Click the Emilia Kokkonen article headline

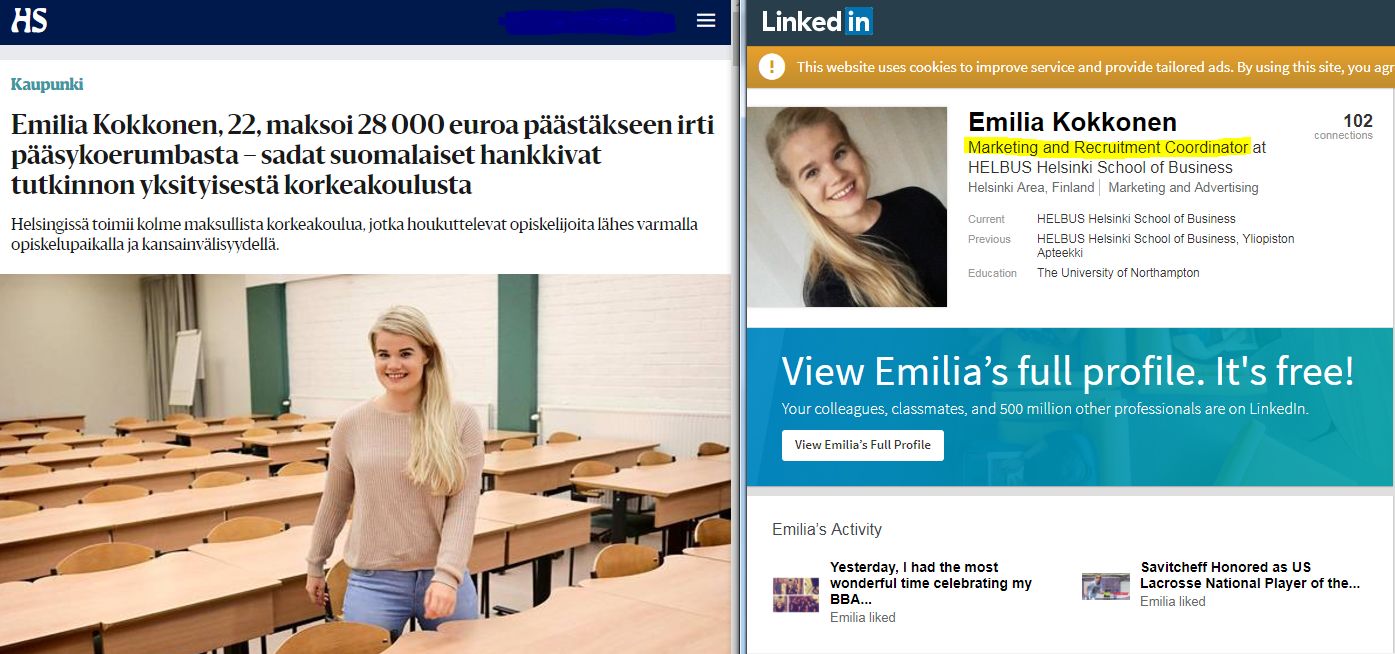coord(363,156)
